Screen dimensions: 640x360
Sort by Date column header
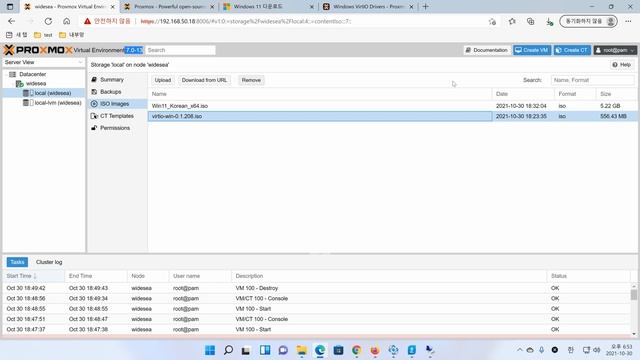tap(523, 94)
